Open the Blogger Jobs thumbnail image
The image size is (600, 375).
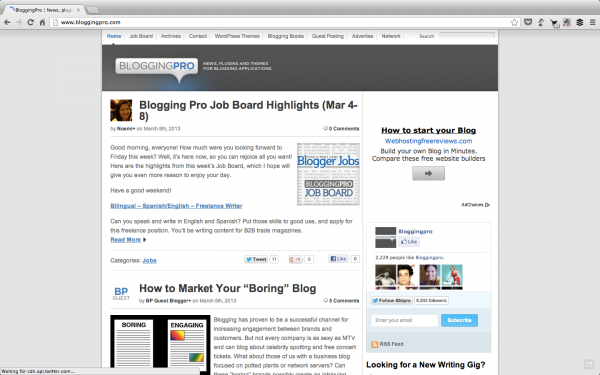click(x=328, y=174)
